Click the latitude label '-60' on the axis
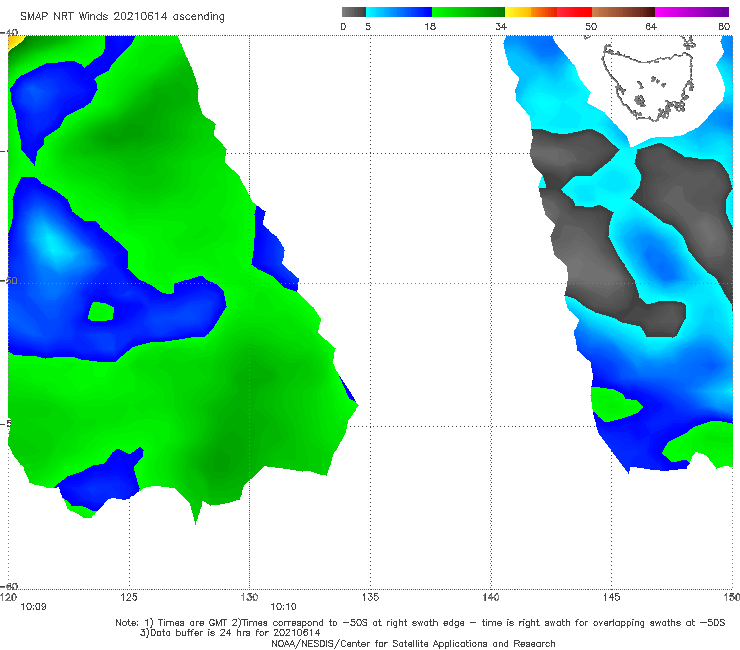The height and width of the screenshot is (650, 740). (9, 586)
